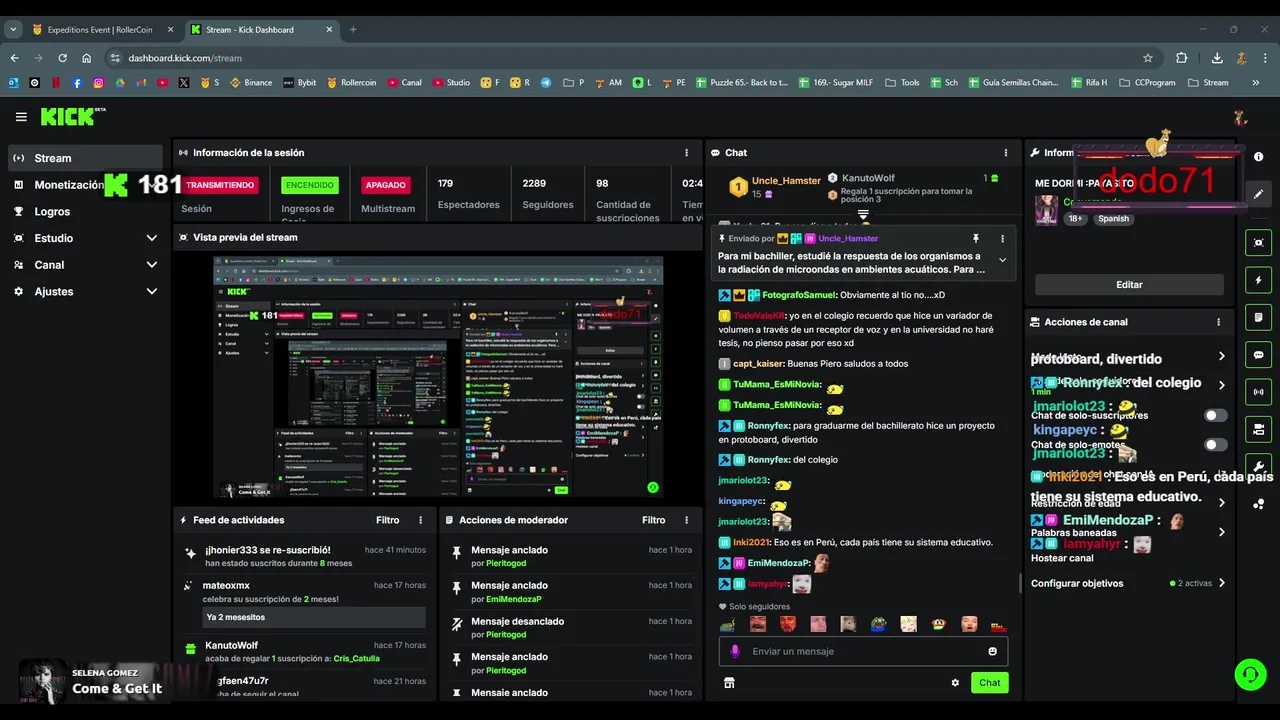Open the hamburger menu next to Kick logo
Screen dimensions: 1280x720
[x=21, y=117]
